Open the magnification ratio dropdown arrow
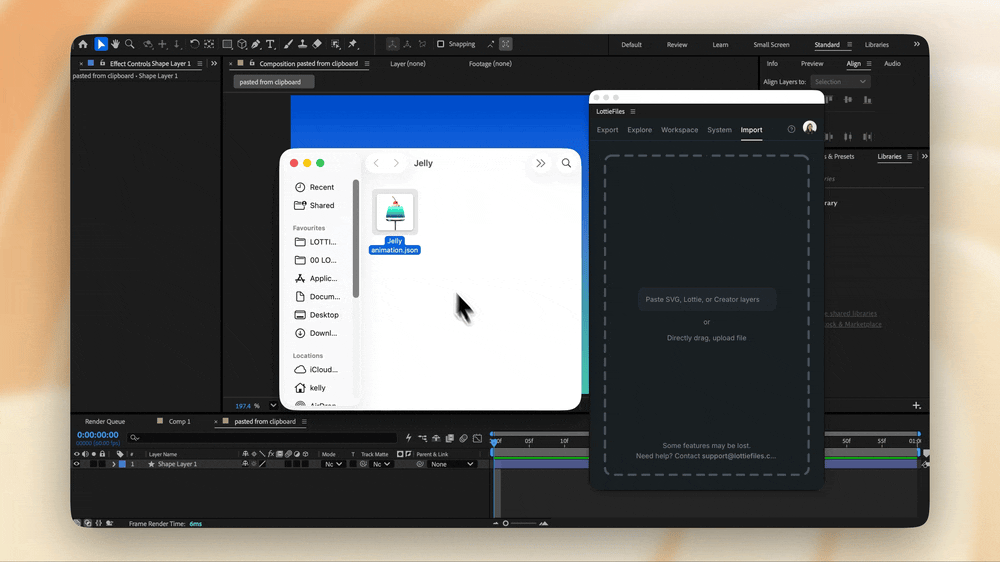Viewport: 1000px width, 562px height. click(273, 406)
